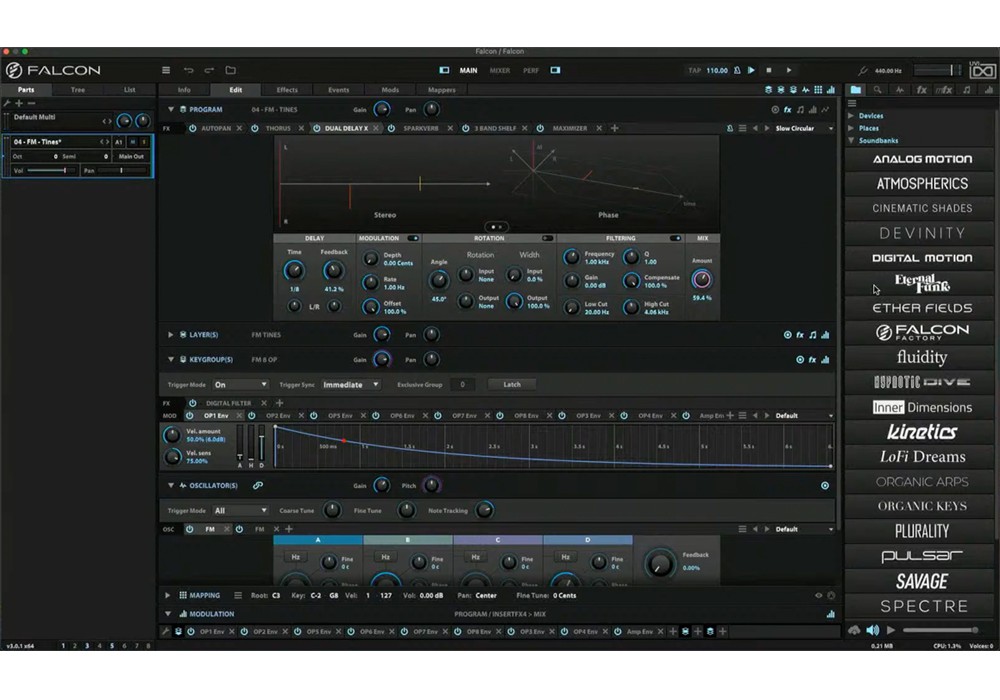Switch to the Tree tab

click(x=78, y=90)
